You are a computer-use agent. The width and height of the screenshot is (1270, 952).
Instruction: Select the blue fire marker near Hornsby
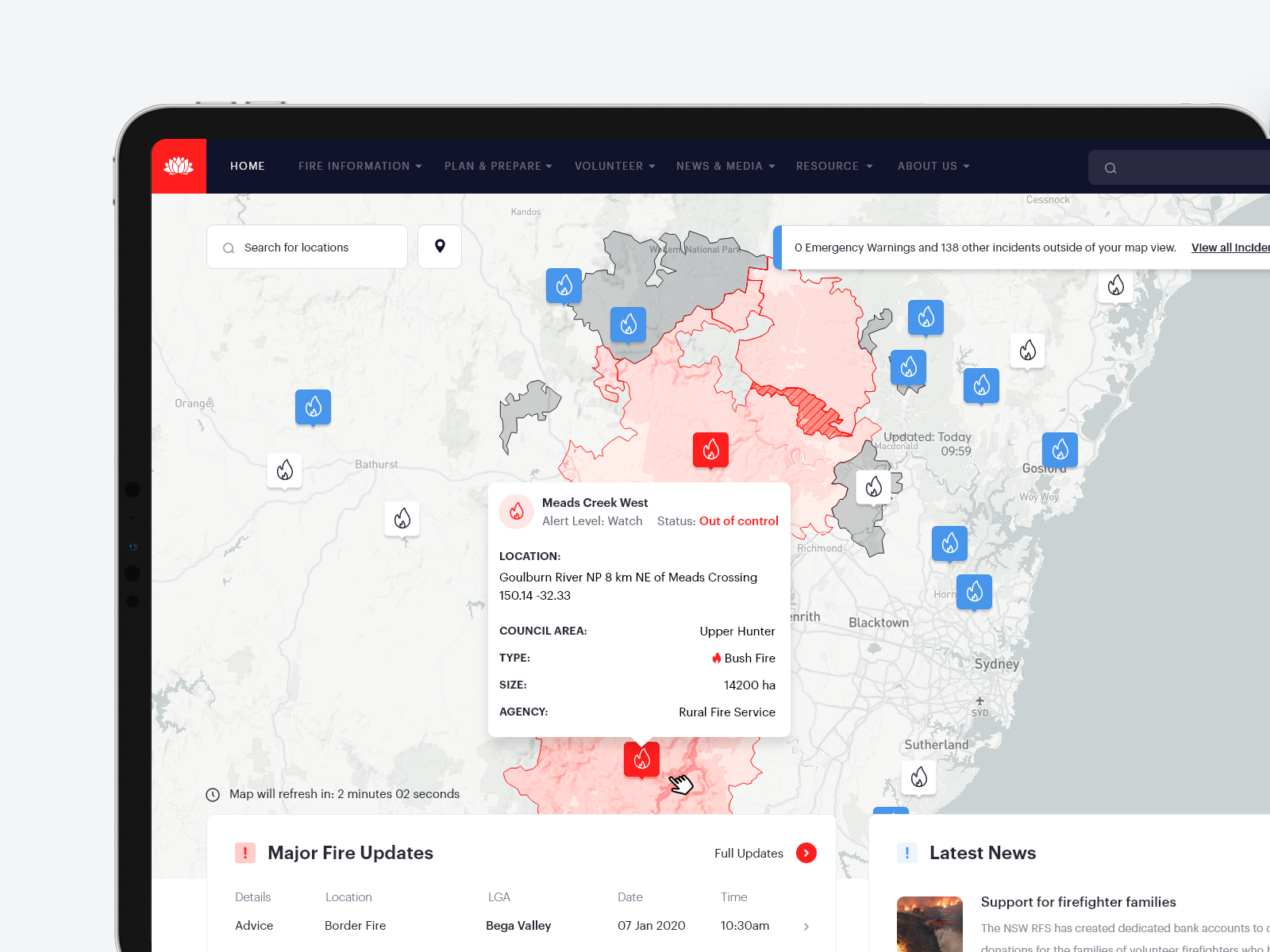[974, 592]
